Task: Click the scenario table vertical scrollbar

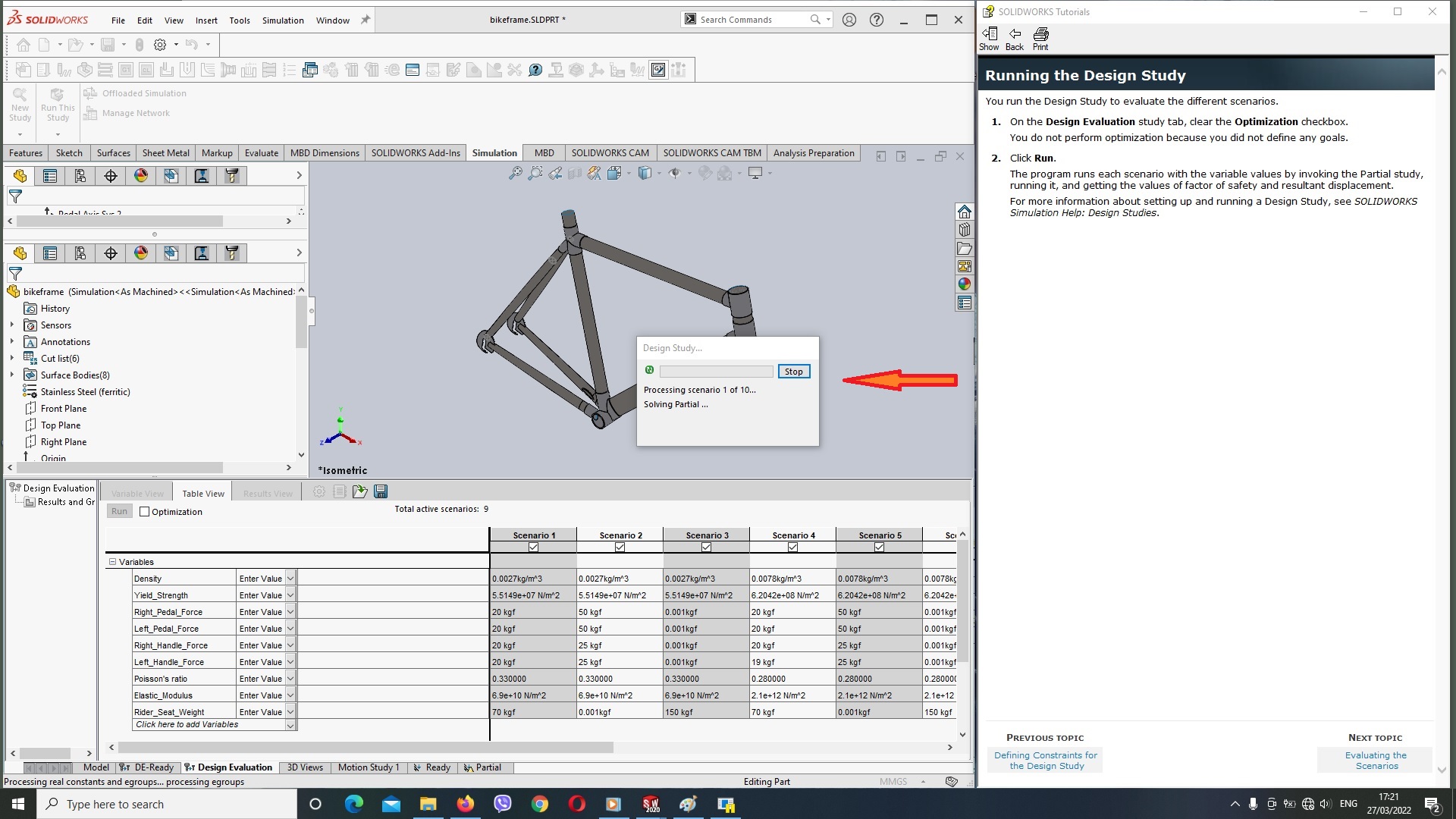Action: [x=962, y=601]
